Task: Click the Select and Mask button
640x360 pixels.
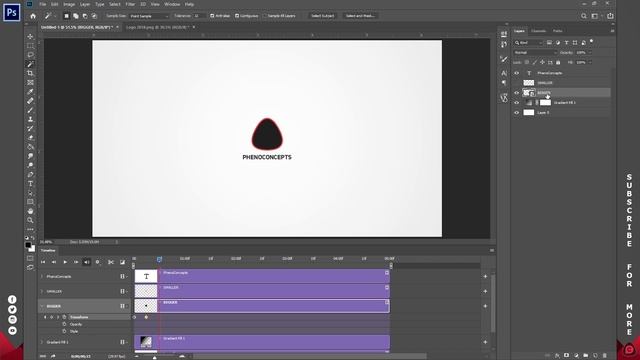Action: pyautogui.click(x=360, y=16)
